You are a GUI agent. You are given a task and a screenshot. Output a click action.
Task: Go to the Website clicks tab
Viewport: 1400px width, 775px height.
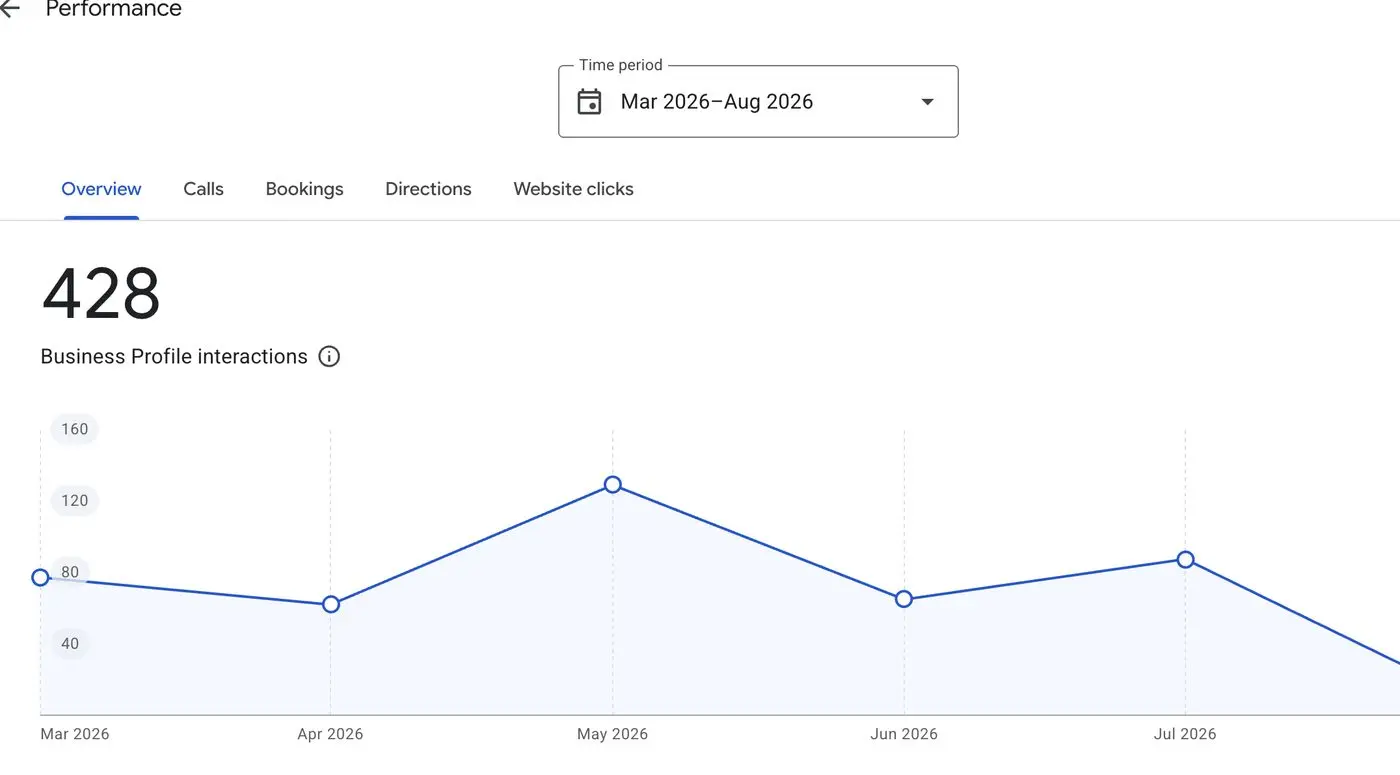pos(573,189)
